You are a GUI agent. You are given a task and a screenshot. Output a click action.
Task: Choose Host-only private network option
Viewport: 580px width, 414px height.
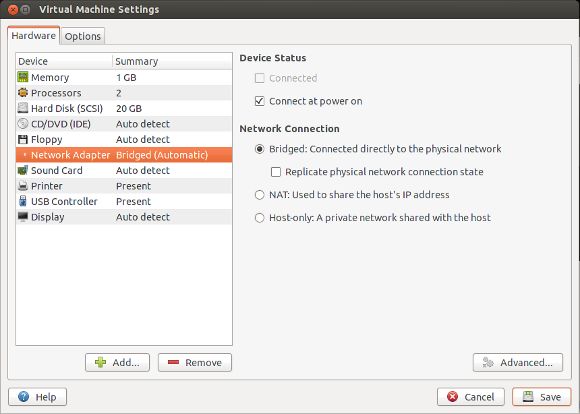[x=260, y=218]
